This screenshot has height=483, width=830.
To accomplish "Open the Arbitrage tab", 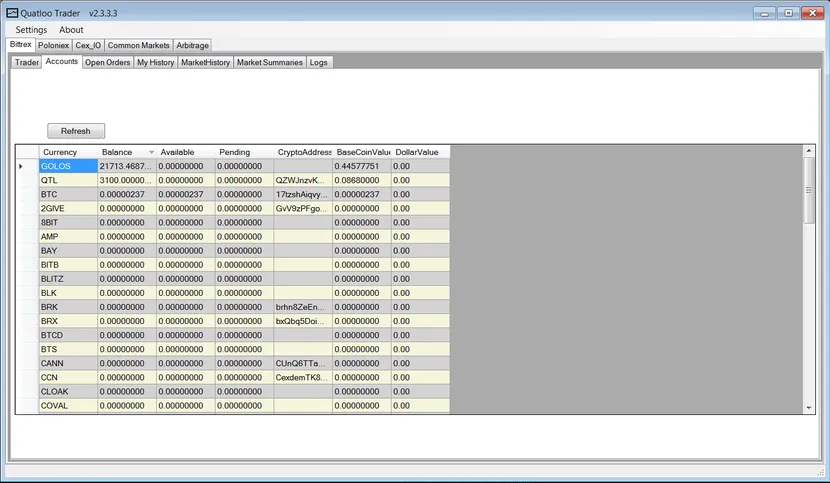I will [x=193, y=46].
